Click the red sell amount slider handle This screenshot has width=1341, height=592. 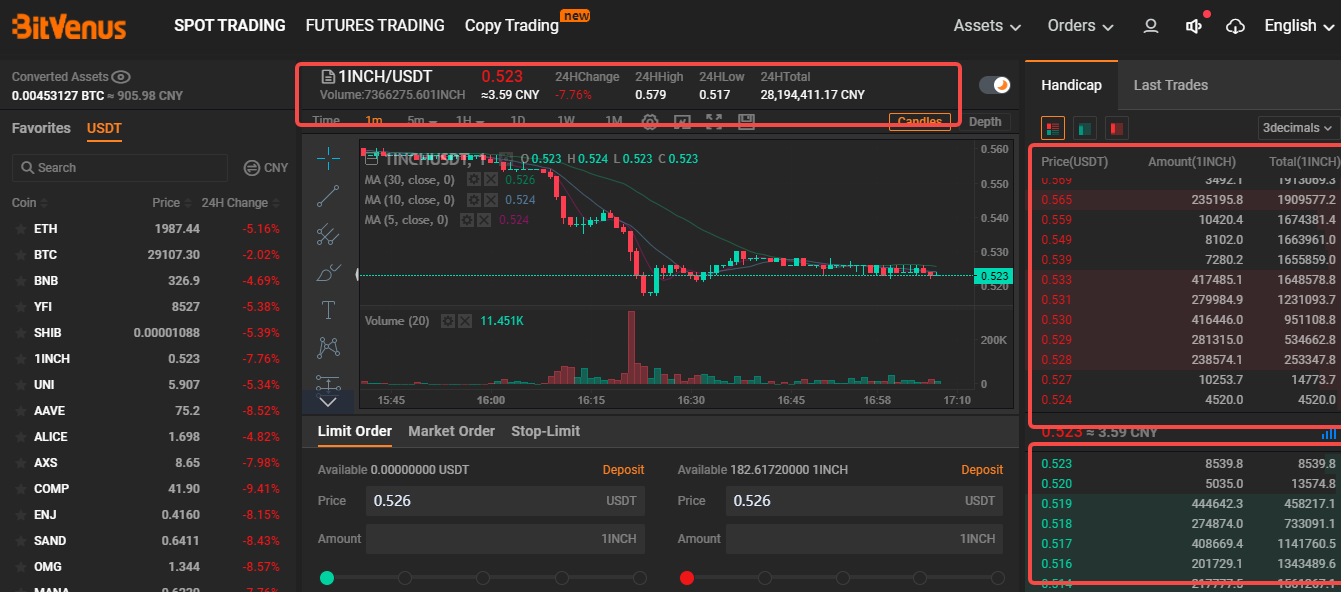pos(687,577)
